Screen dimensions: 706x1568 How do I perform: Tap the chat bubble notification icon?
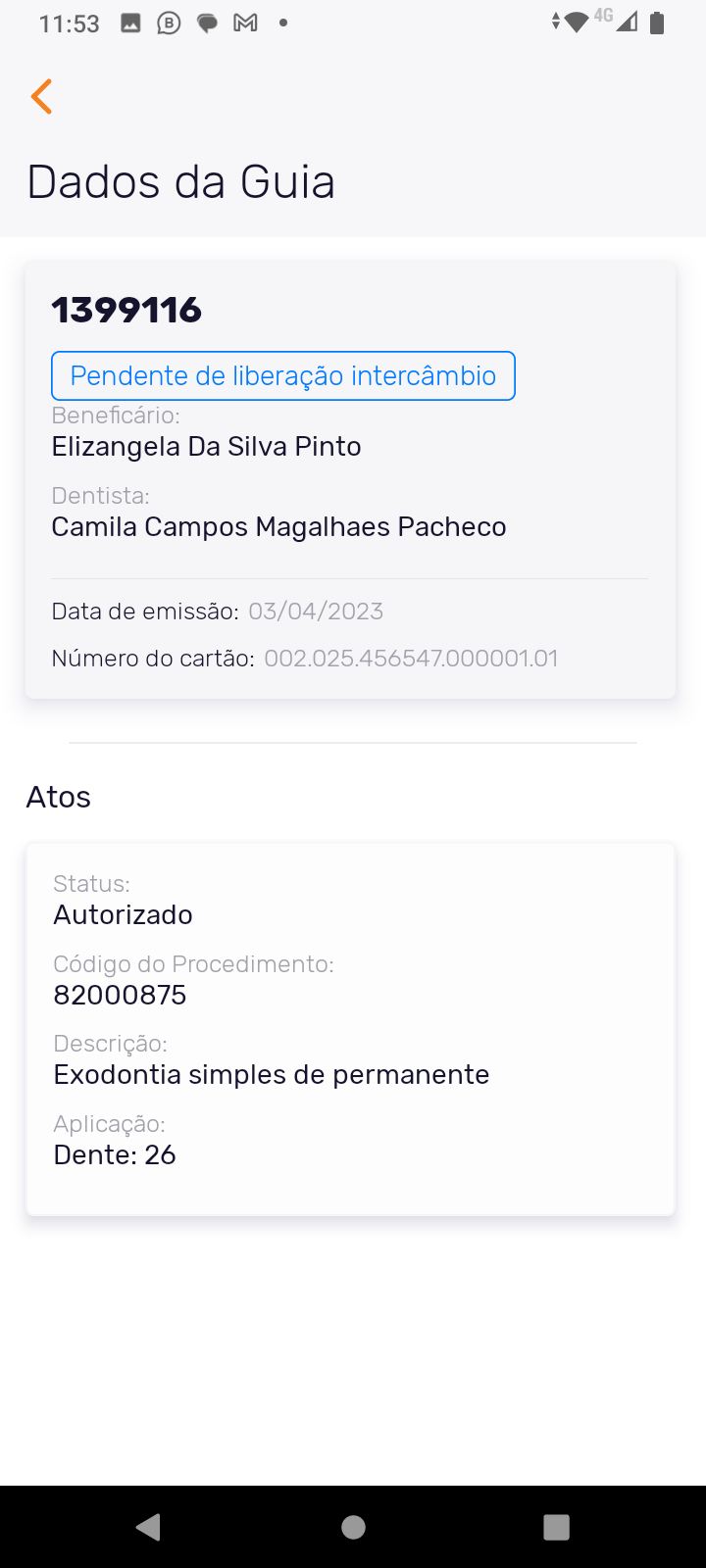pyautogui.click(x=207, y=23)
